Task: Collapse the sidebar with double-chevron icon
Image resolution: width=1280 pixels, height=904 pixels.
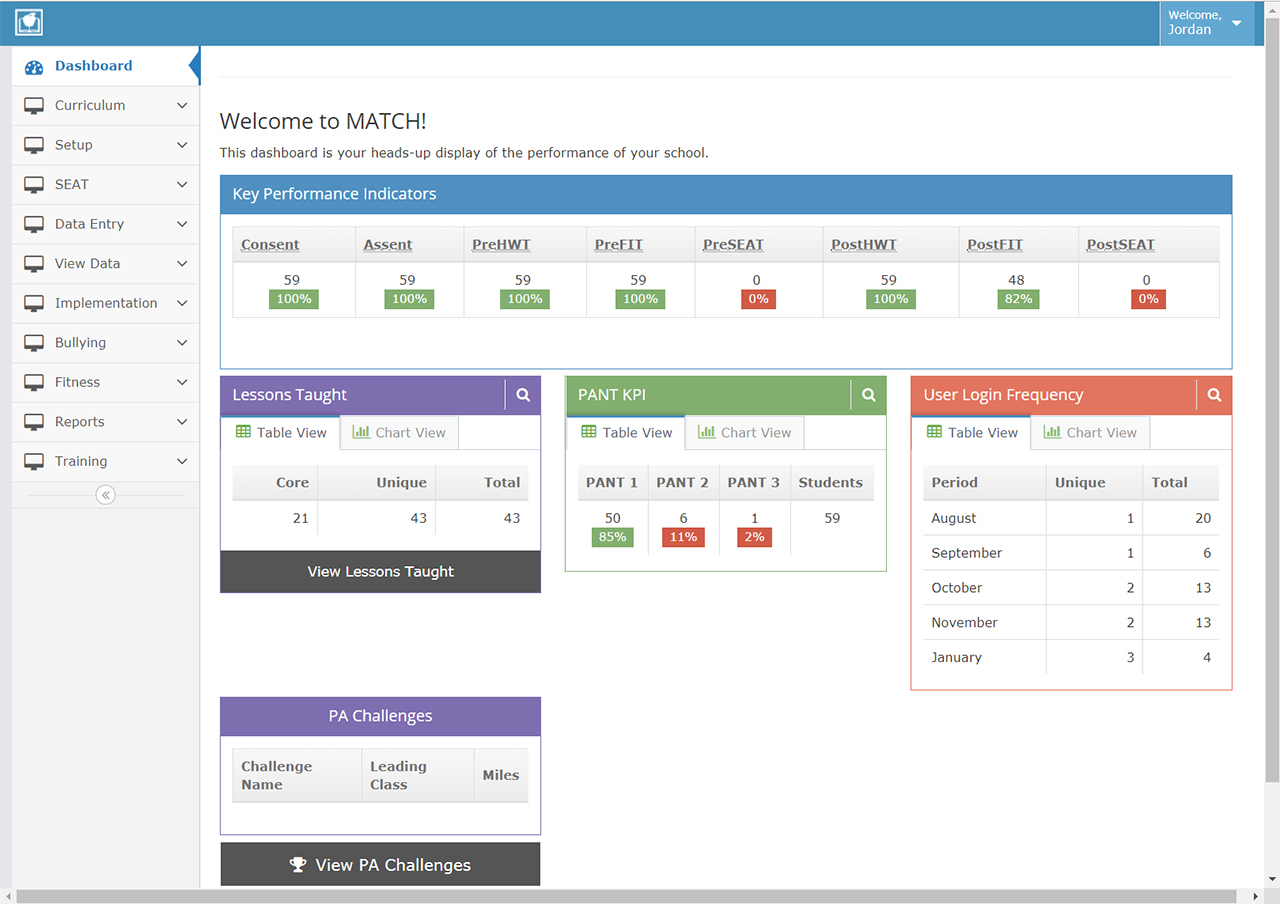Action: pos(105,494)
